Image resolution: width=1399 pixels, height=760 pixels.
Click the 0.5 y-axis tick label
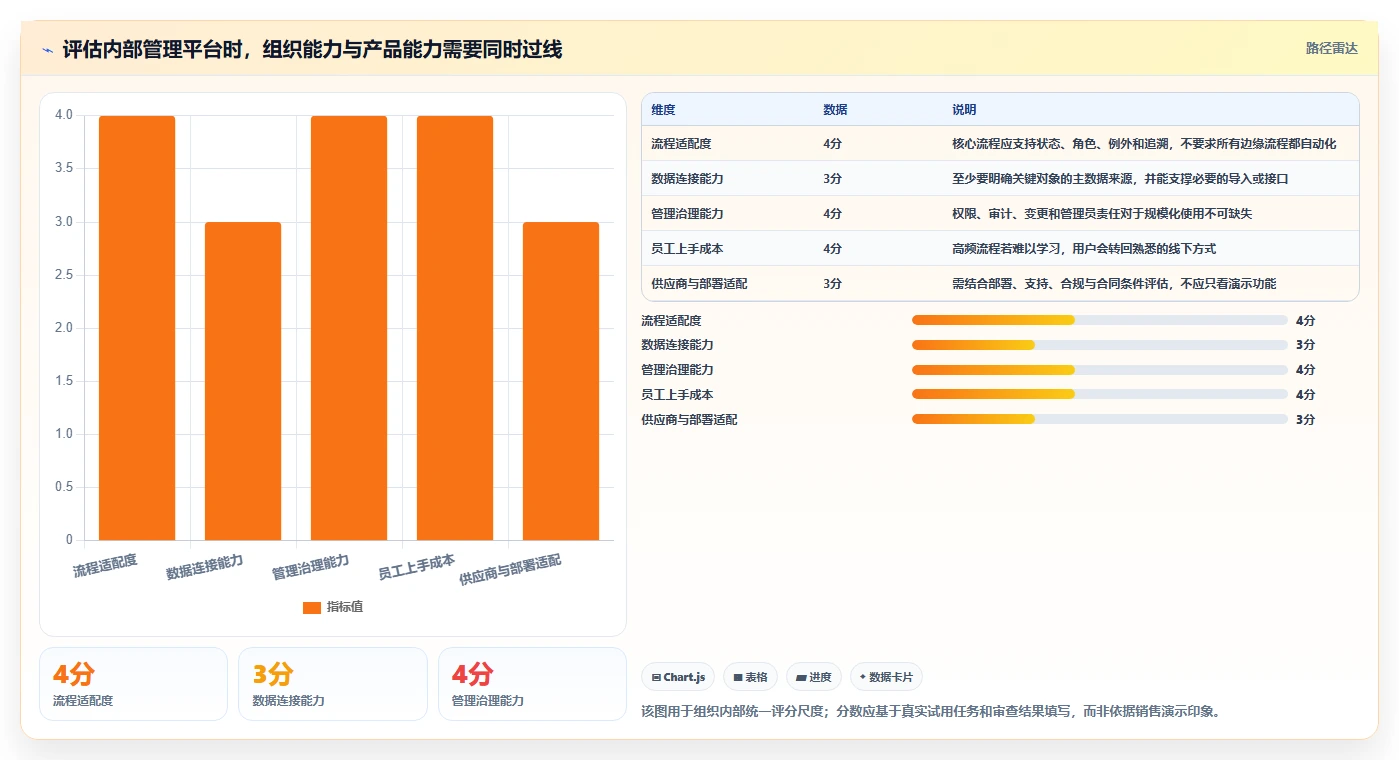(x=64, y=487)
